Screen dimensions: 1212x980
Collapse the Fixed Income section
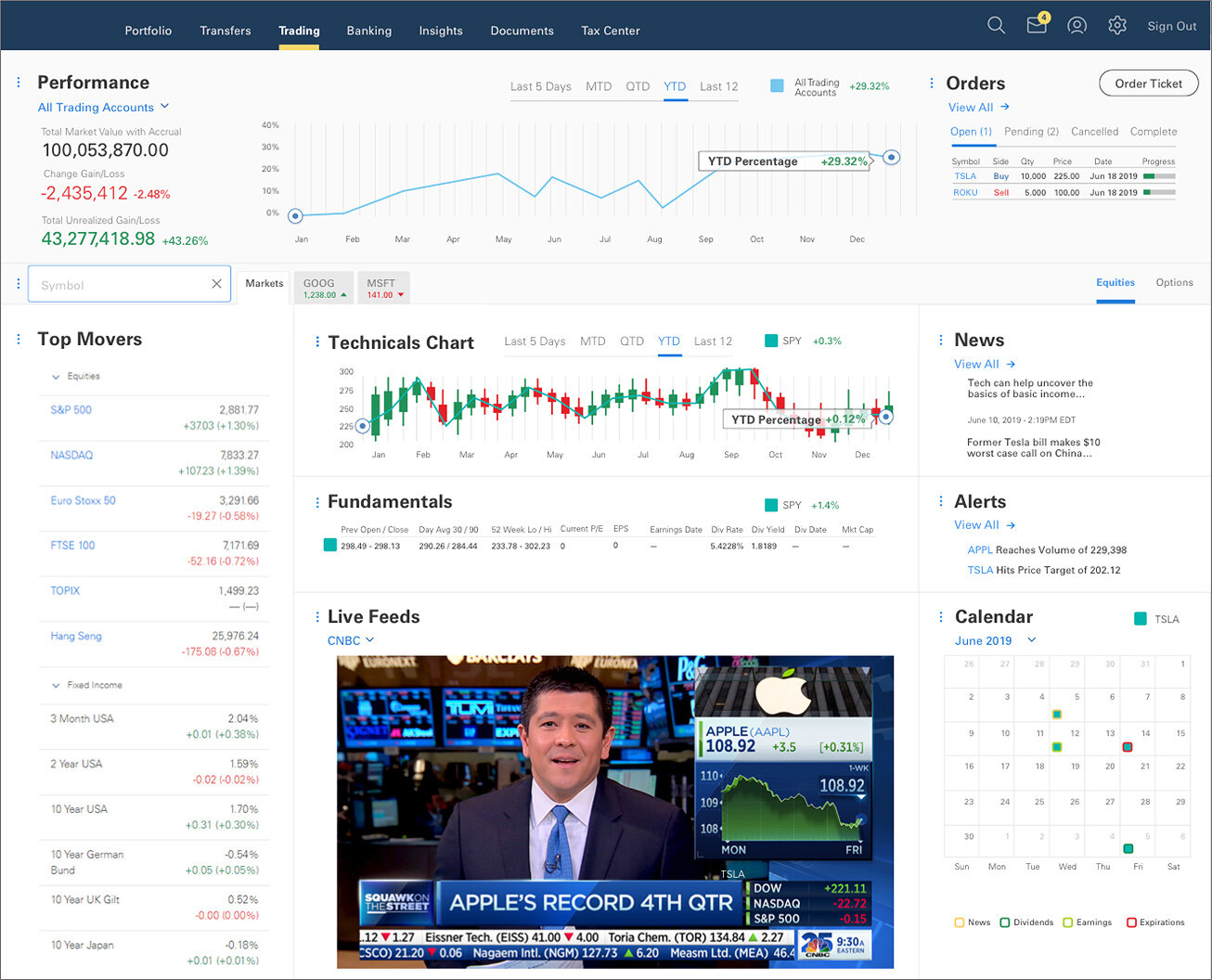pos(56,686)
